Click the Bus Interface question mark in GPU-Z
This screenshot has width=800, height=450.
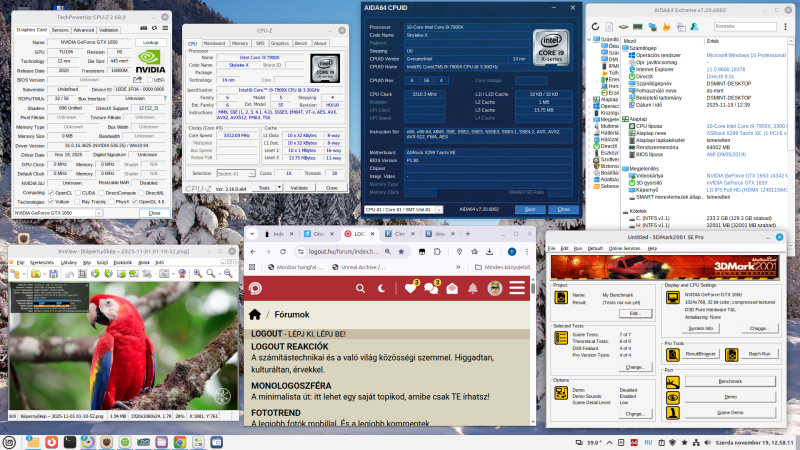pyautogui.click(x=164, y=98)
